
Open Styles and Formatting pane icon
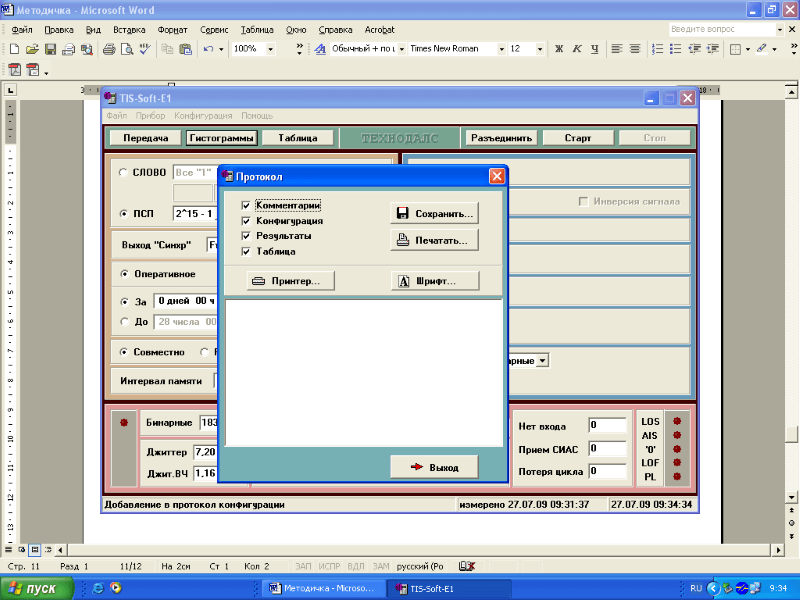[320, 49]
